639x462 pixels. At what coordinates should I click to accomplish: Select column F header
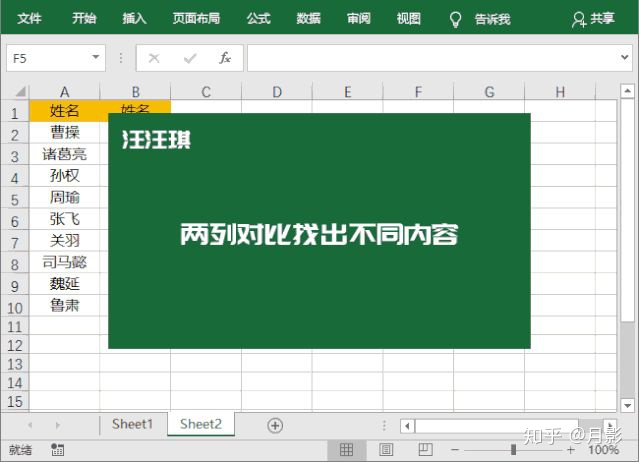[418, 92]
